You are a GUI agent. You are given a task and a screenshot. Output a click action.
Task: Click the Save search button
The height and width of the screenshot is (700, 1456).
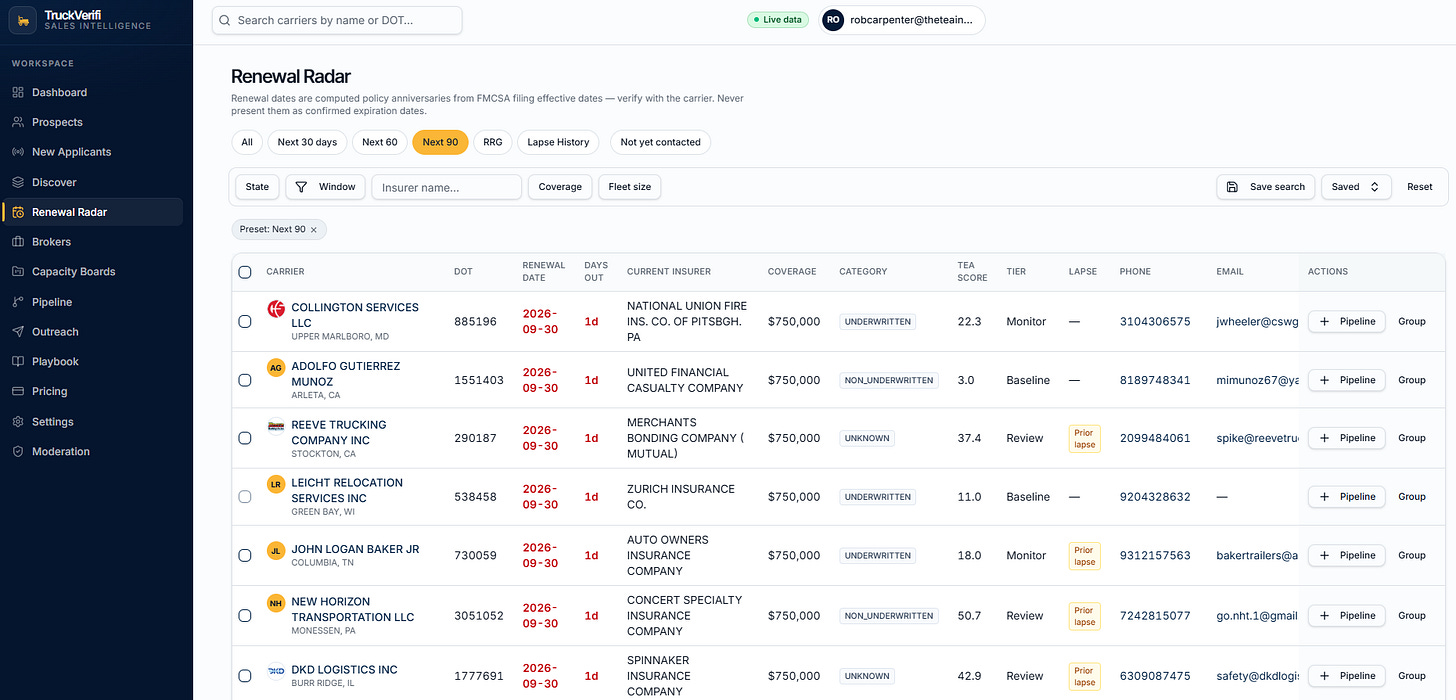pos(1265,187)
